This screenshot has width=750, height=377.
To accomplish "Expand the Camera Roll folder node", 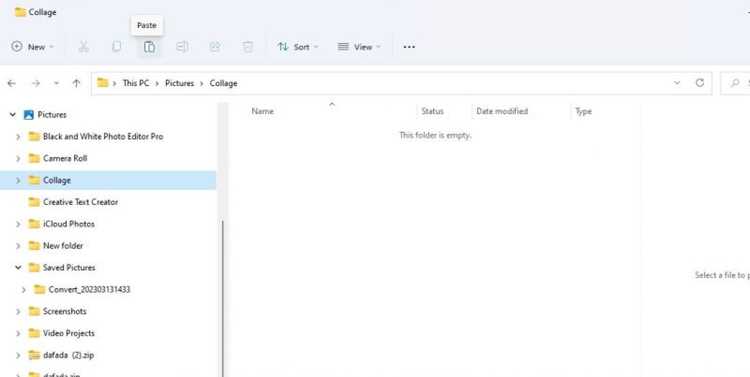I will coord(18,158).
